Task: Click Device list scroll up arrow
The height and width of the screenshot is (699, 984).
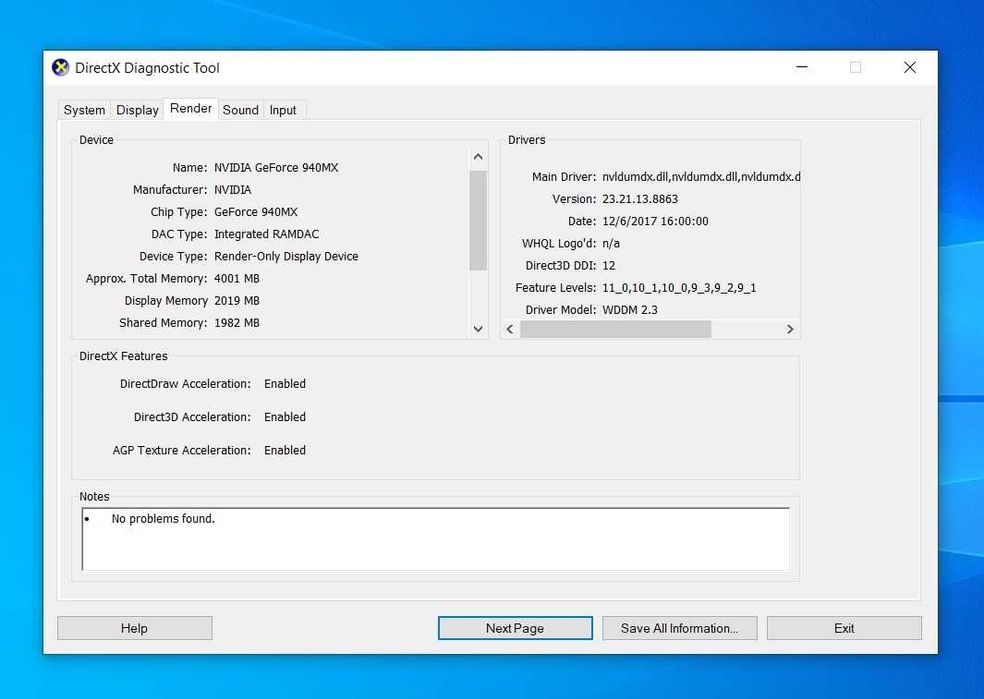Action: coord(478,157)
